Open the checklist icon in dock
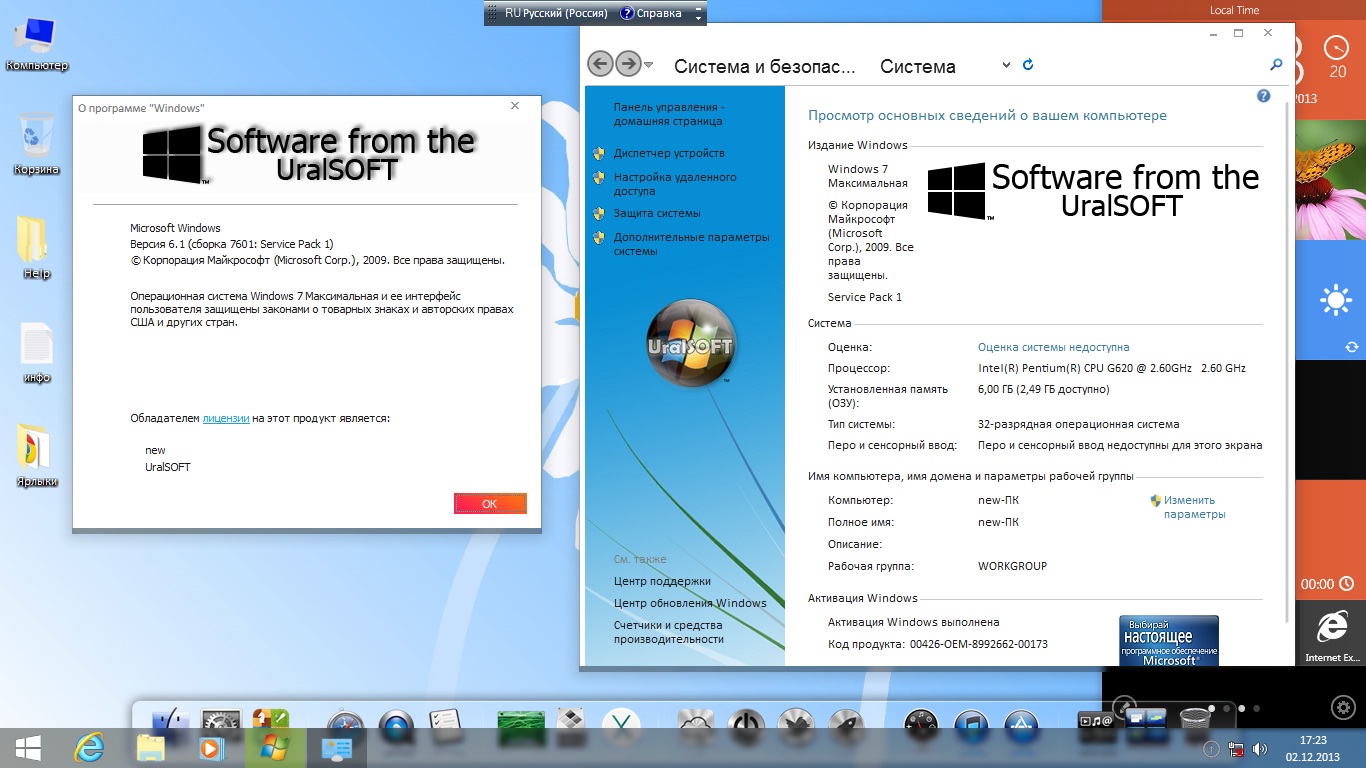The width and height of the screenshot is (1366, 768). pos(443,724)
